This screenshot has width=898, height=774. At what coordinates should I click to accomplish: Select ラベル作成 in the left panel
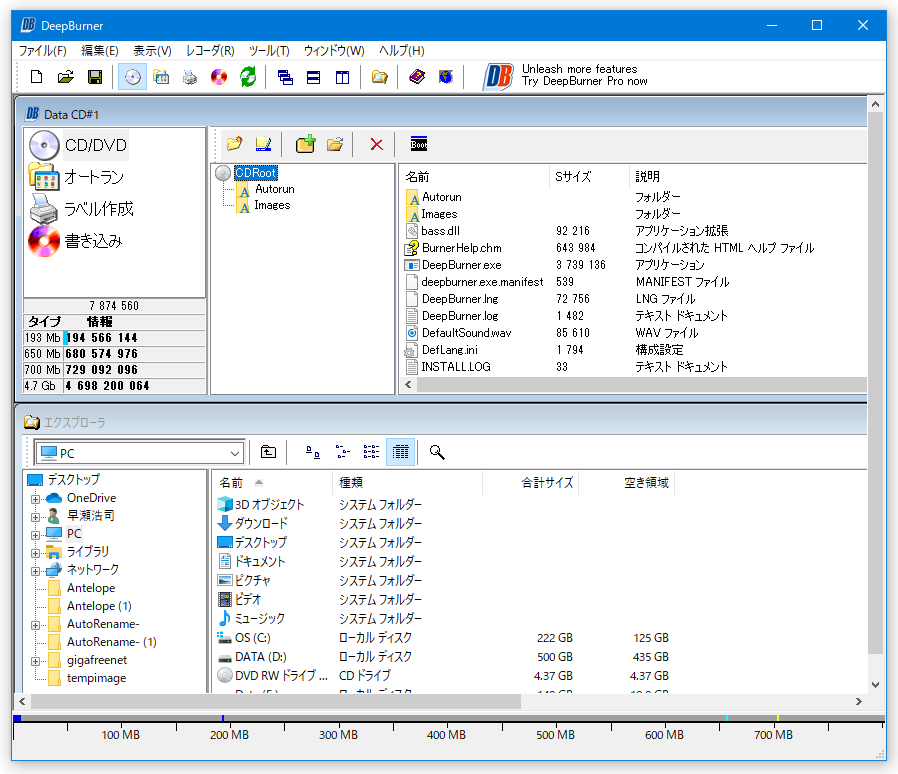[81, 209]
